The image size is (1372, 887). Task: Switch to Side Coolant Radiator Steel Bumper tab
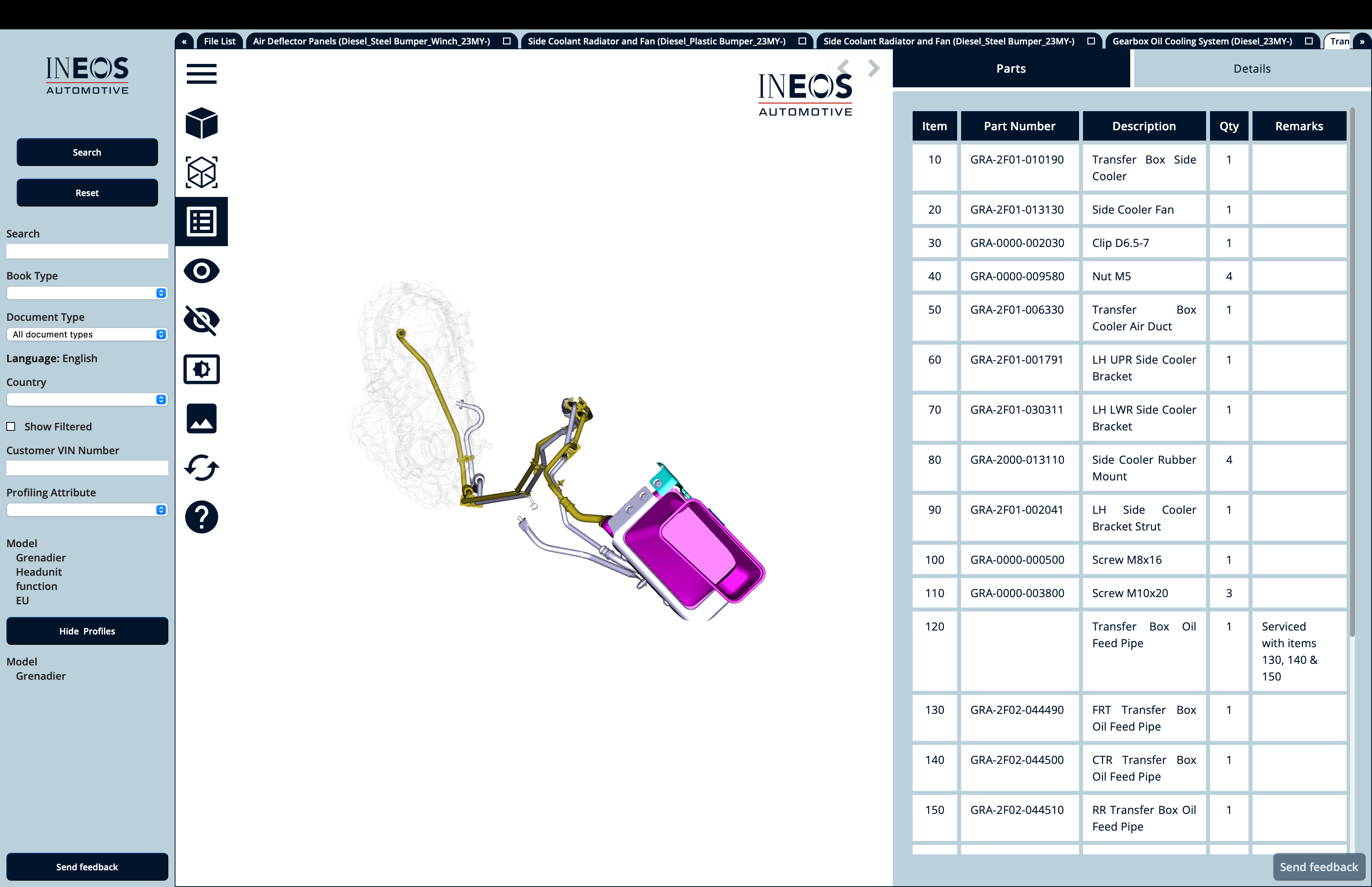click(948, 41)
